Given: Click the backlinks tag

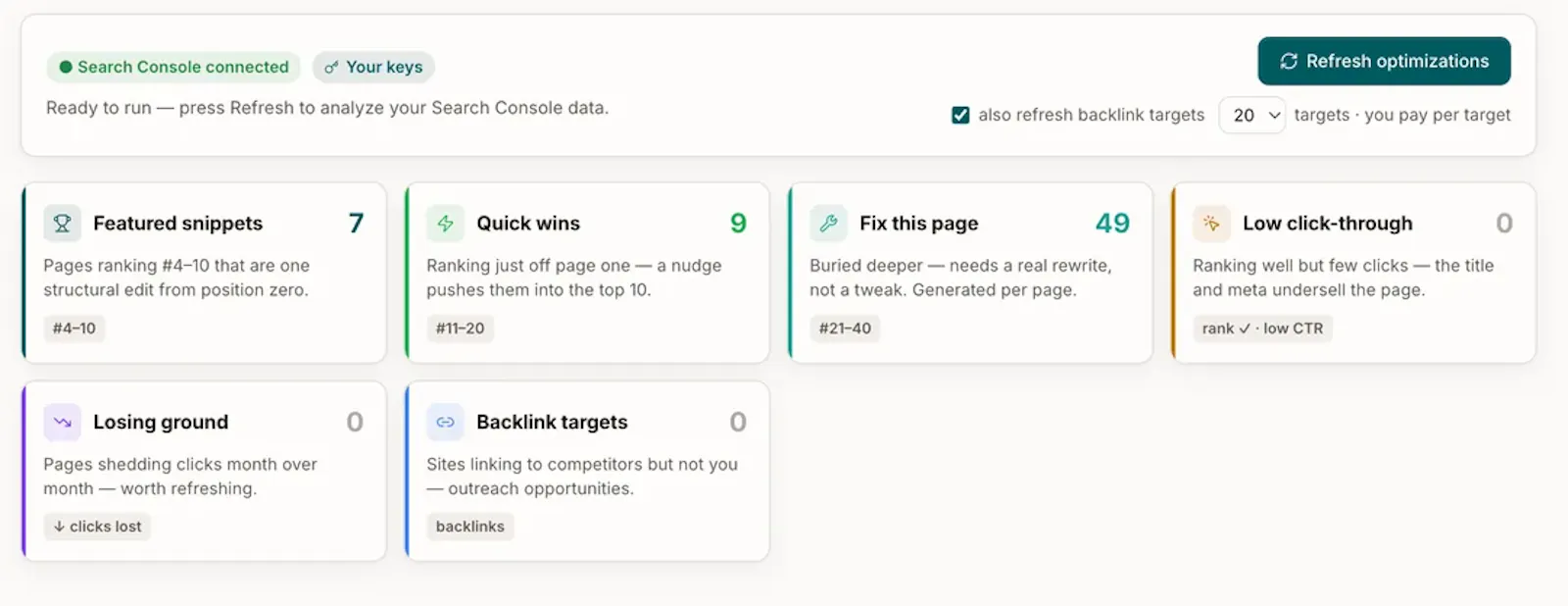Looking at the screenshot, I should (470, 527).
